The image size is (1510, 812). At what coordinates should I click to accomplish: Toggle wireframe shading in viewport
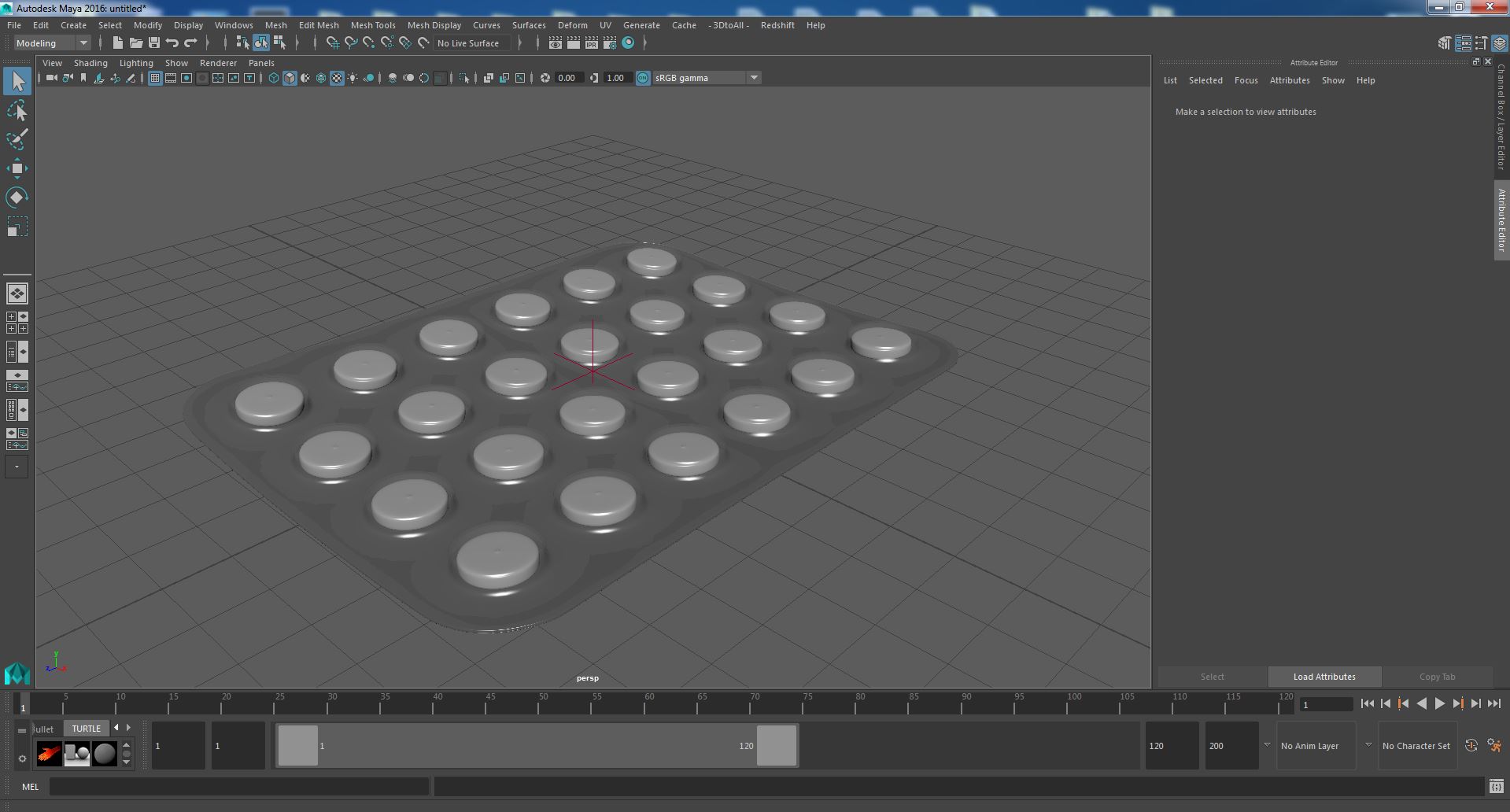click(274, 78)
